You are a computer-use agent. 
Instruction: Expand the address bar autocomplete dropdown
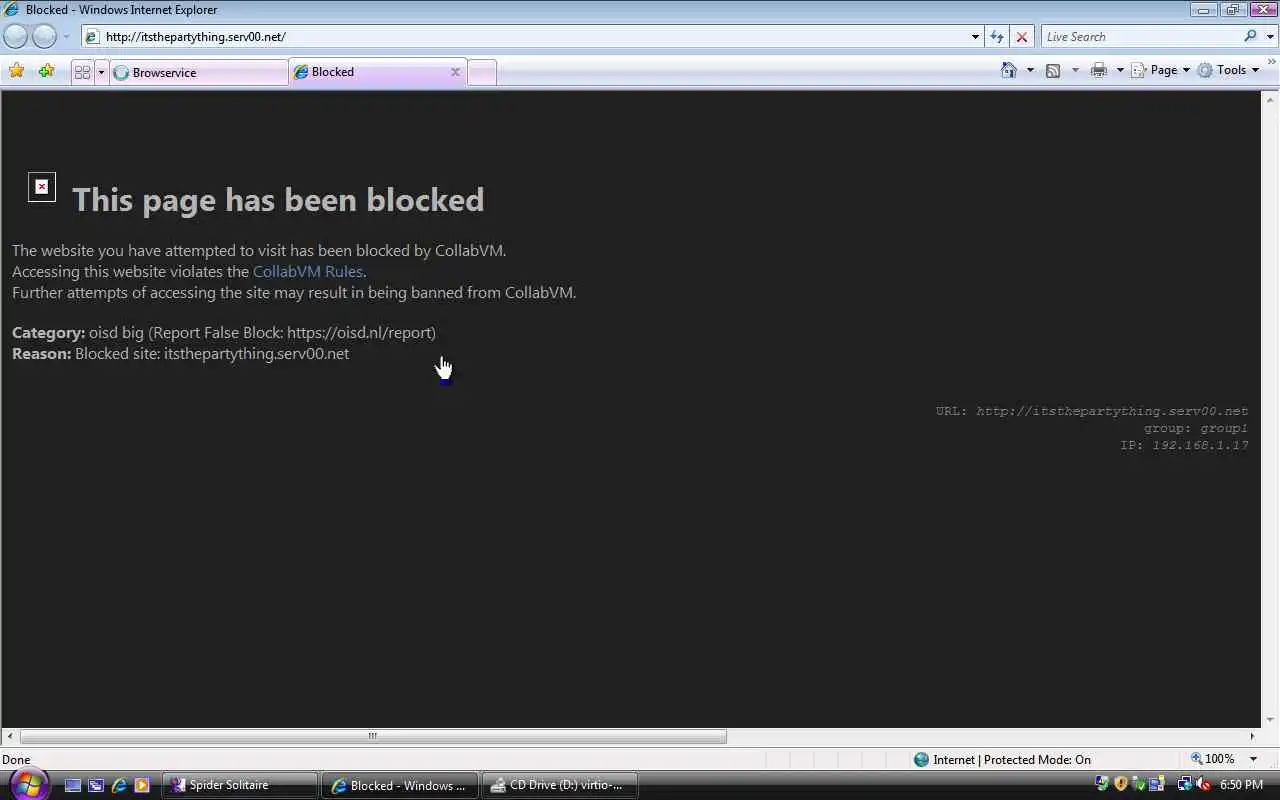point(975,37)
